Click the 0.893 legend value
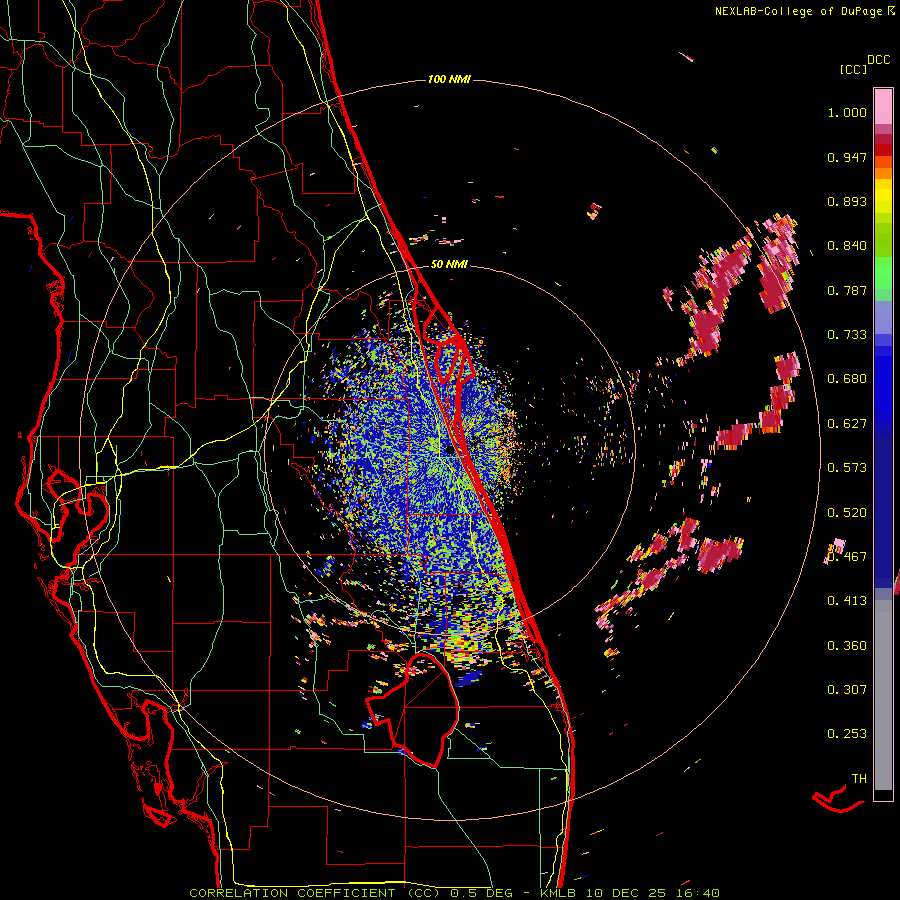This screenshot has width=900, height=900. (x=847, y=201)
